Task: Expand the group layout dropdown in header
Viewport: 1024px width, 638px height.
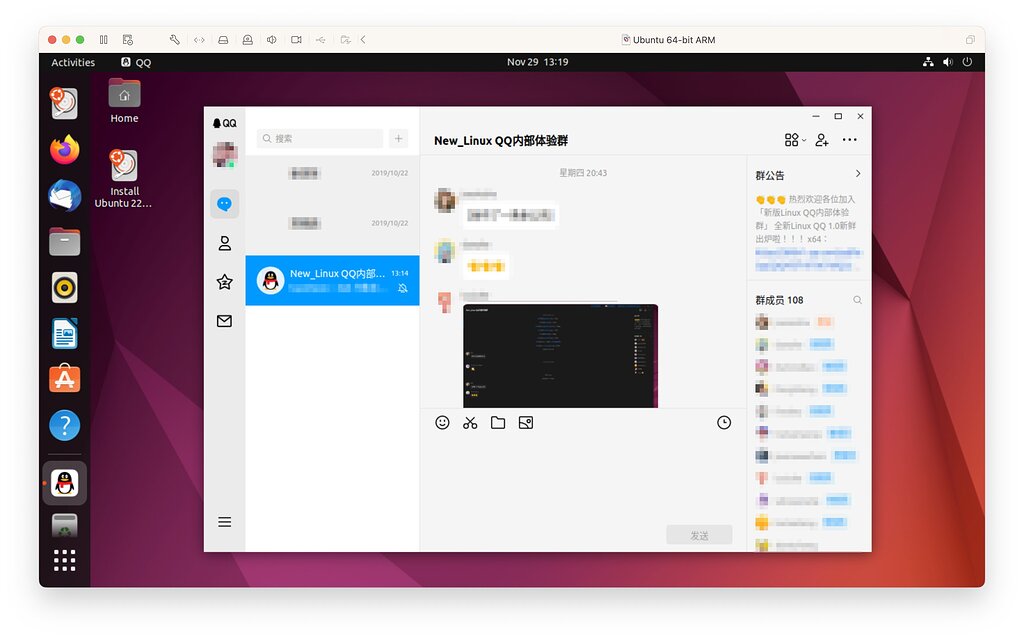Action: click(x=794, y=140)
